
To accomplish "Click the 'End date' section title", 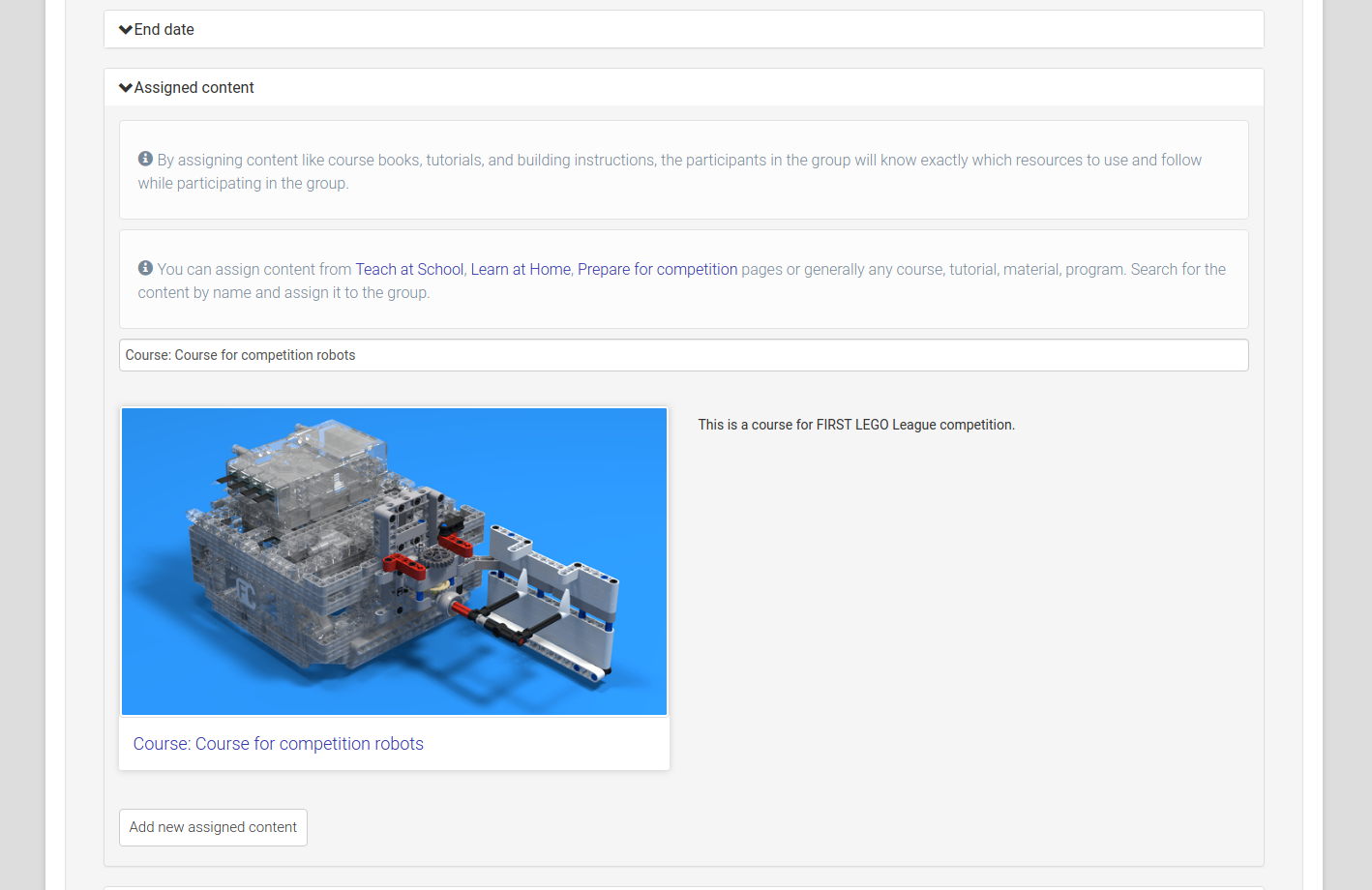I will pos(164,30).
